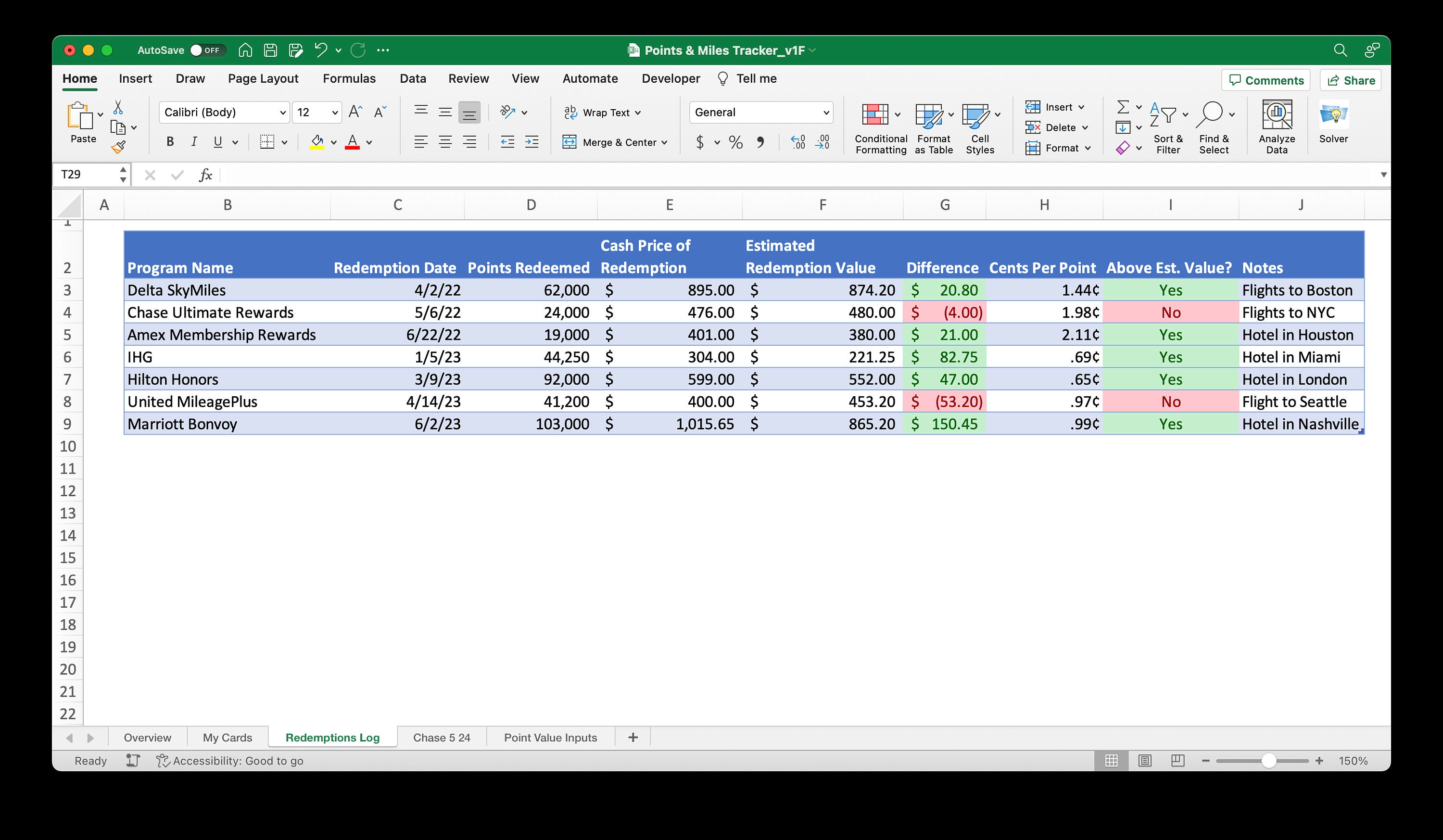Open Conditional Formatting options
1443x840 pixels.
880,127
